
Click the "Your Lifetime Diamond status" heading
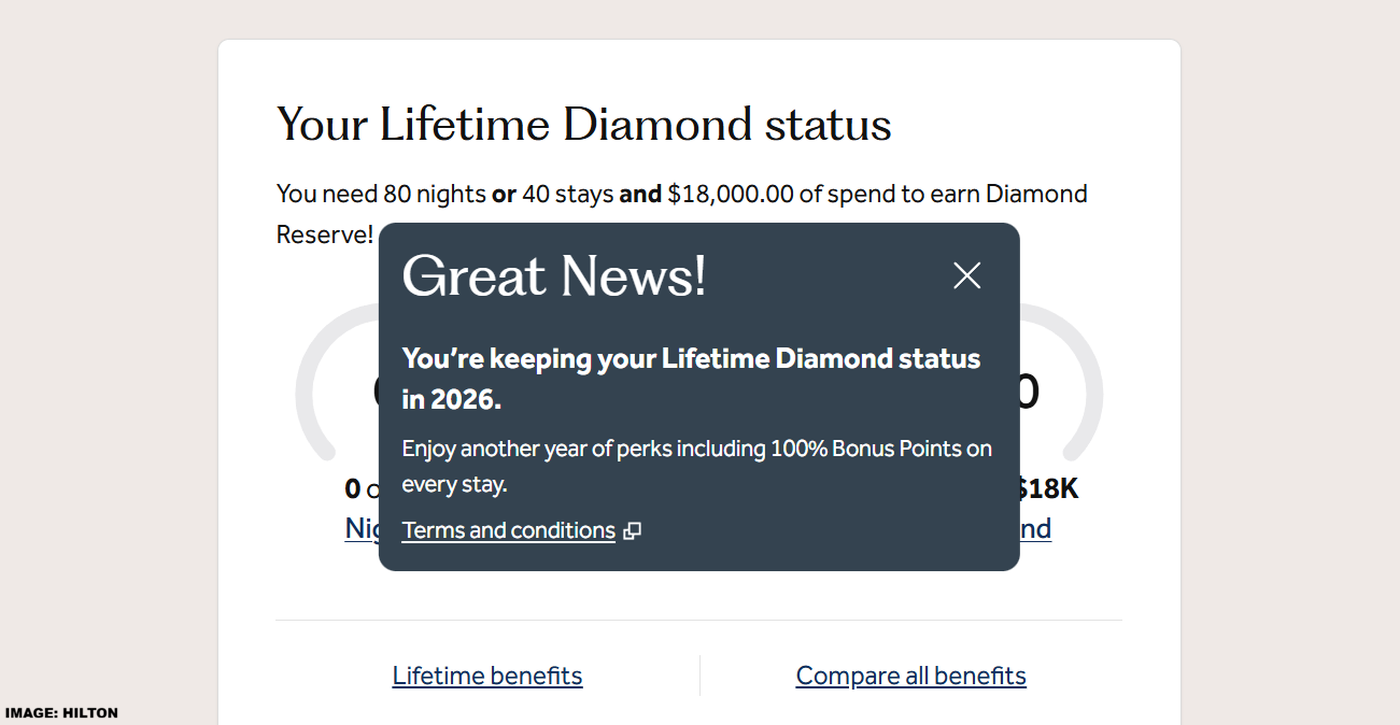(x=584, y=125)
